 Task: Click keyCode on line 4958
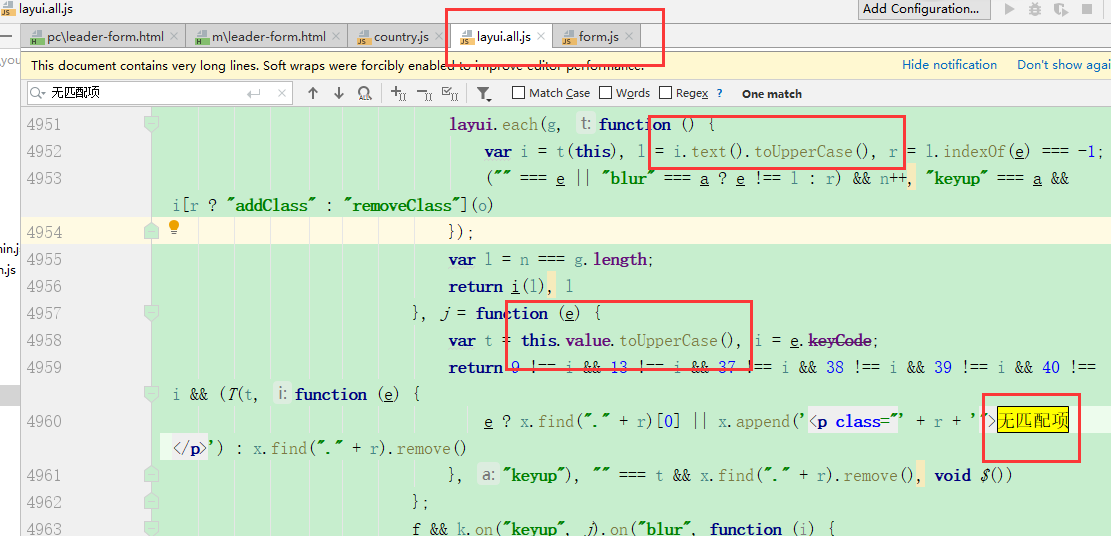(839, 340)
